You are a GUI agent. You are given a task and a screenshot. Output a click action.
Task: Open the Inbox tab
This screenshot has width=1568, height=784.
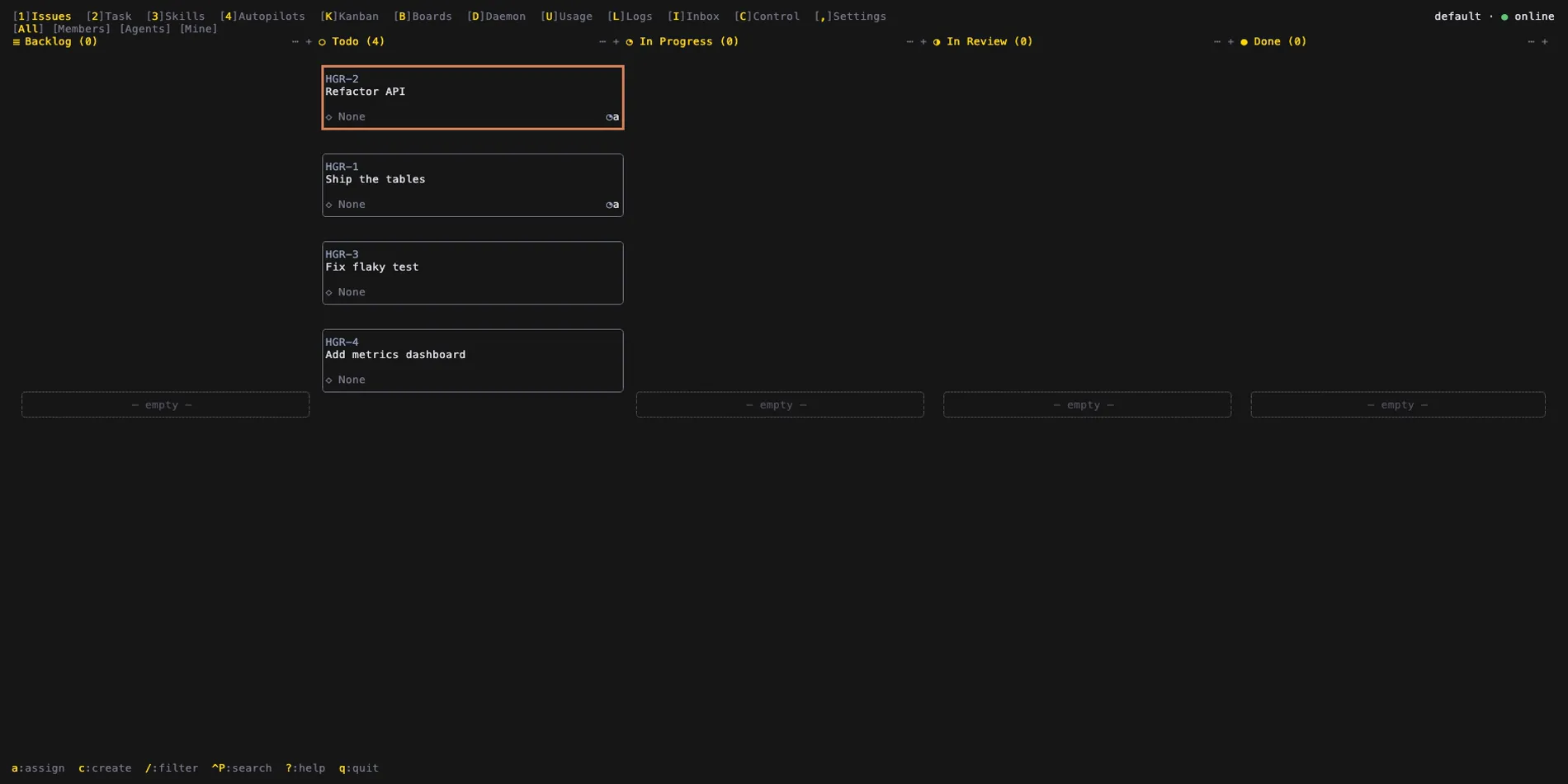(x=694, y=17)
